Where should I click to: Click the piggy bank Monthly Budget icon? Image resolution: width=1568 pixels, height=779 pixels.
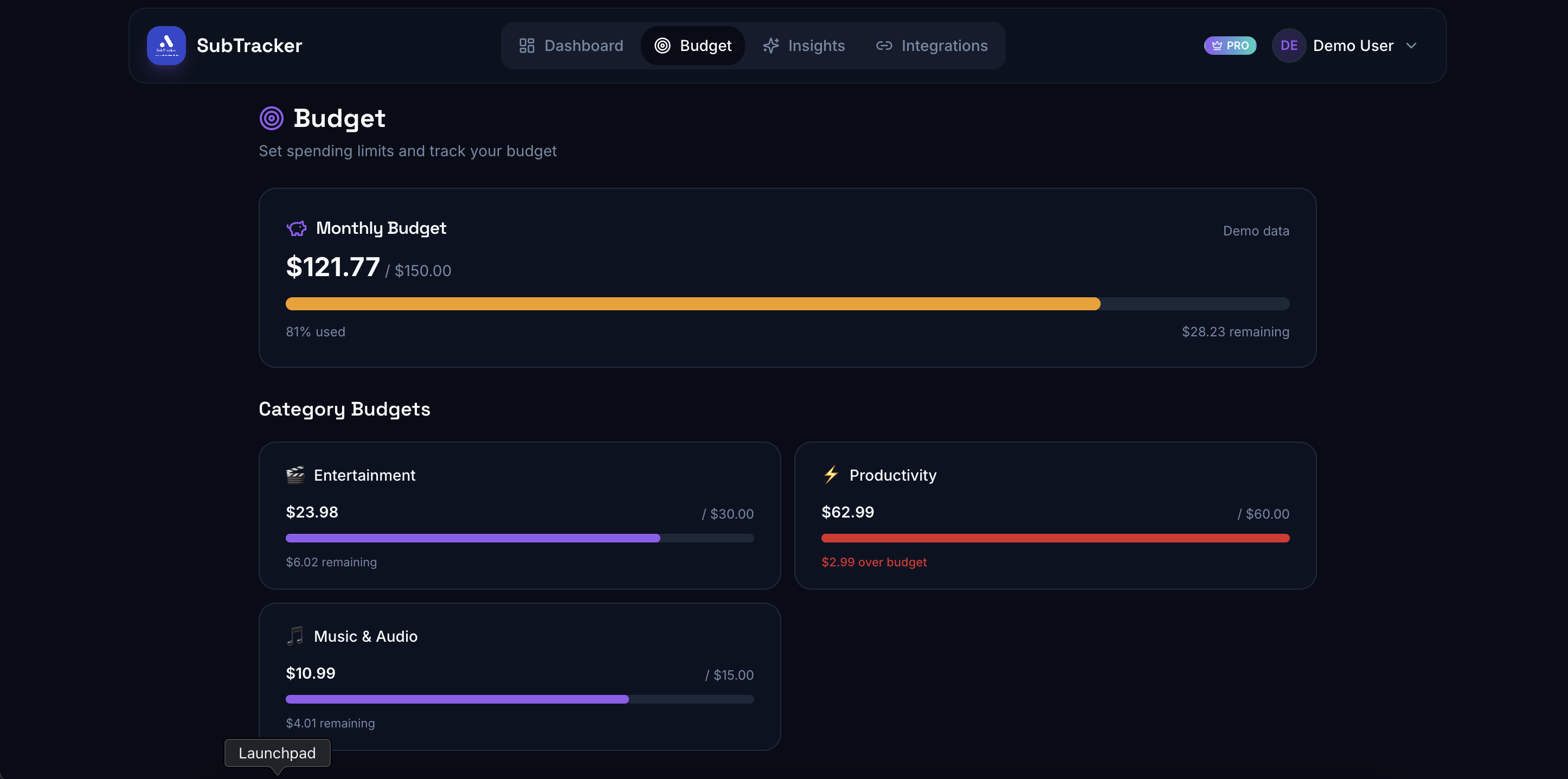click(x=297, y=228)
